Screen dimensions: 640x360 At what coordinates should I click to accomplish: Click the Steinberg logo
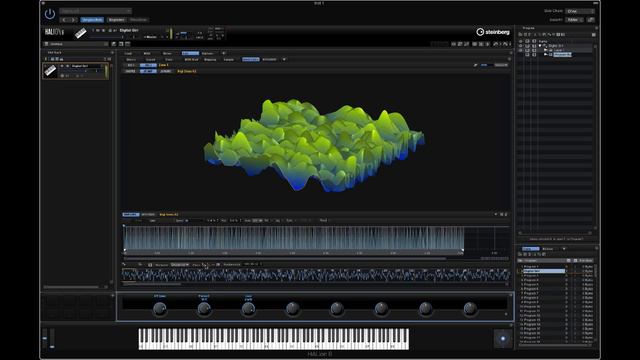point(493,32)
